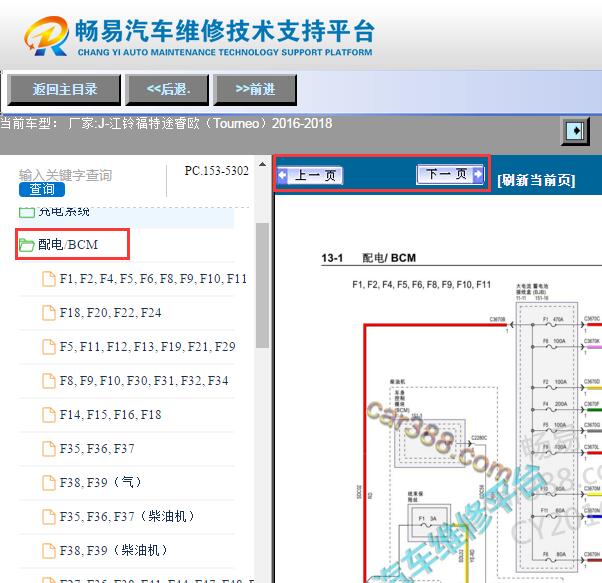Open the F38, F39（气）page

pyautogui.click(x=101, y=482)
